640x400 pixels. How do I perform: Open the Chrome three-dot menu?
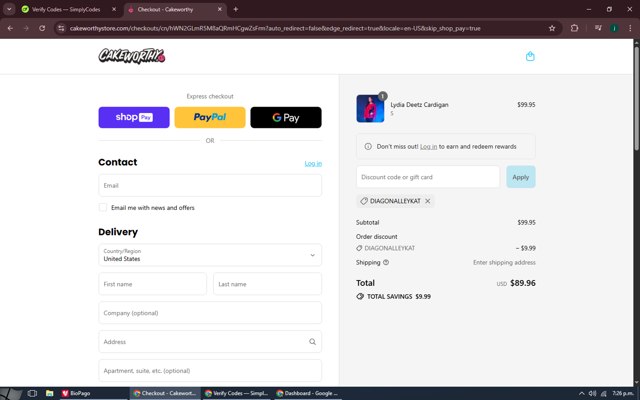point(630,28)
